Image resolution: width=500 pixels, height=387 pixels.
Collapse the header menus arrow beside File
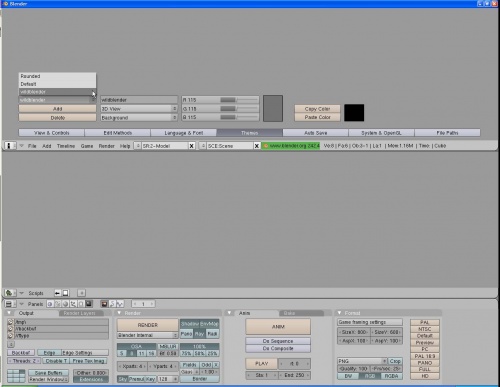point(22,146)
